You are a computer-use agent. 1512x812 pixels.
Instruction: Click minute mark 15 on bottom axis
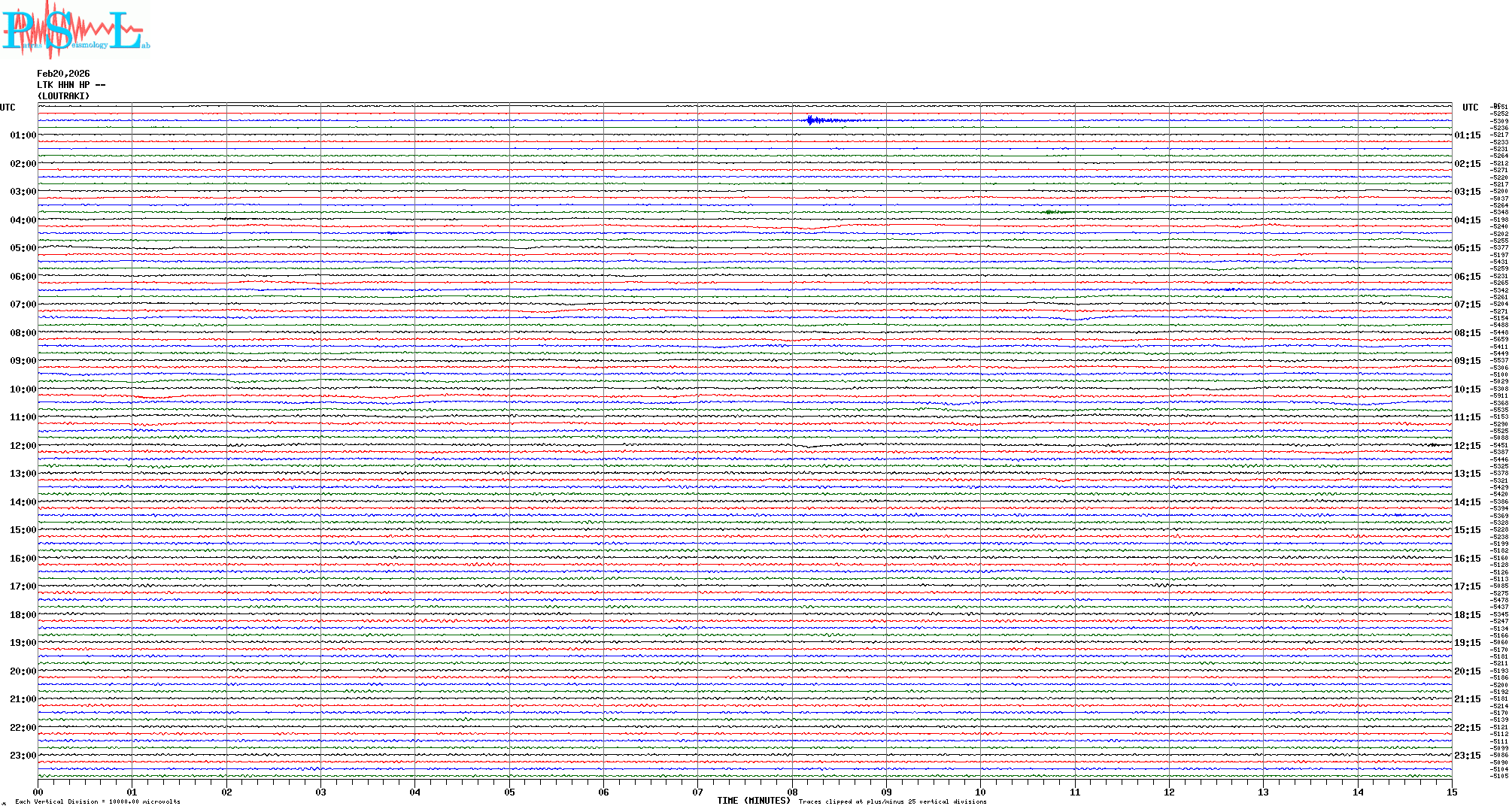click(1451, 792)
